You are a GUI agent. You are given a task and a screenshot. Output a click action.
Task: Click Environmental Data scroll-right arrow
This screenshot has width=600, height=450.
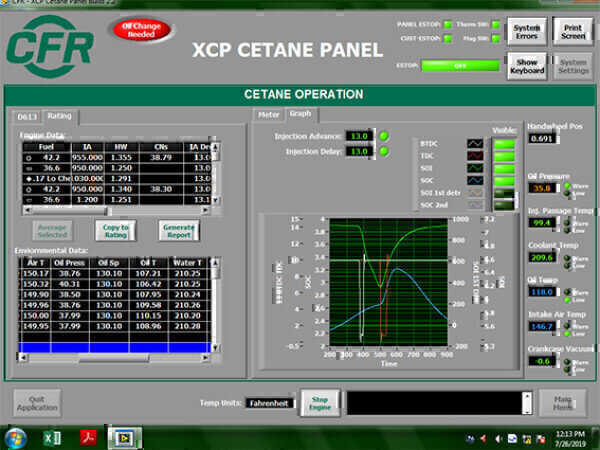coord(205,357)
